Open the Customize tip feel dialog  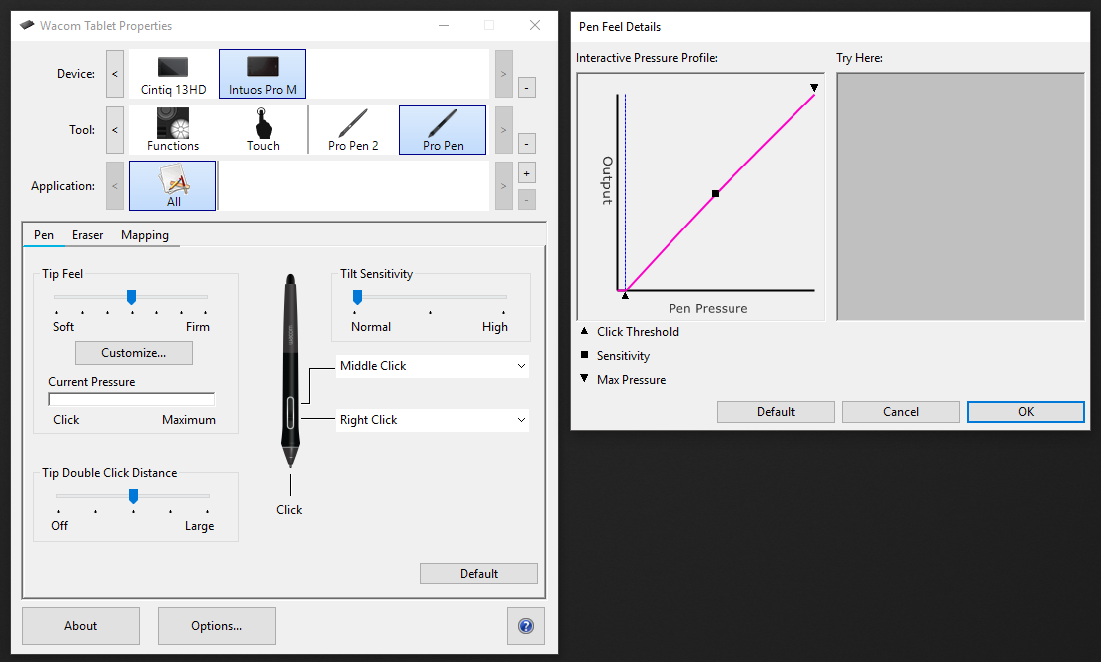pyautogui.click(x=133, y=352)
